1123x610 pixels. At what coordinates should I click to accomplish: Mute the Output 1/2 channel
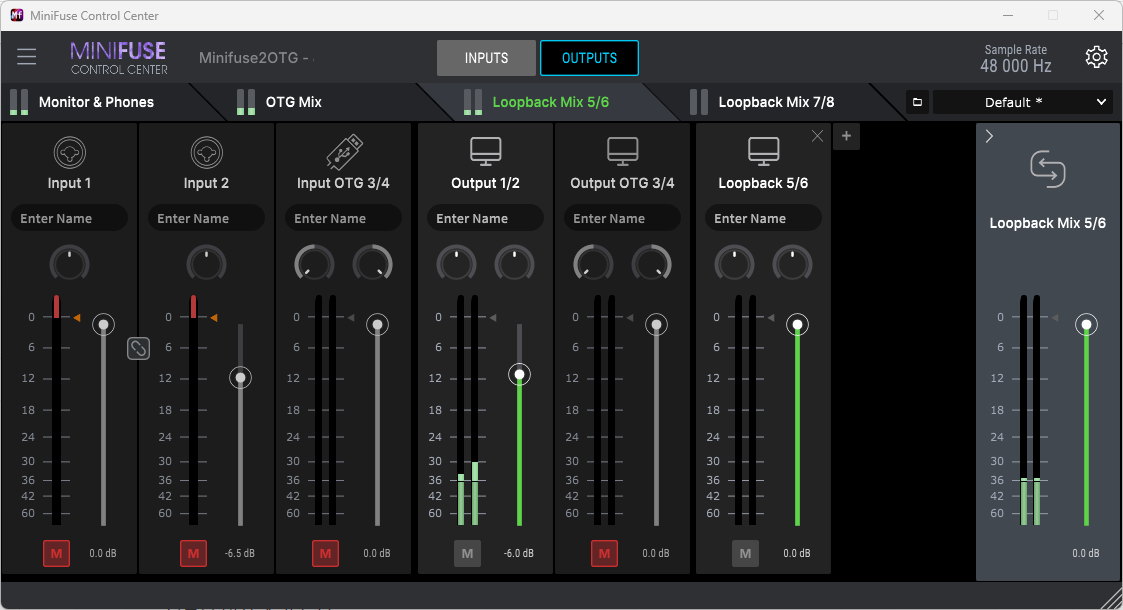(467, 553)
